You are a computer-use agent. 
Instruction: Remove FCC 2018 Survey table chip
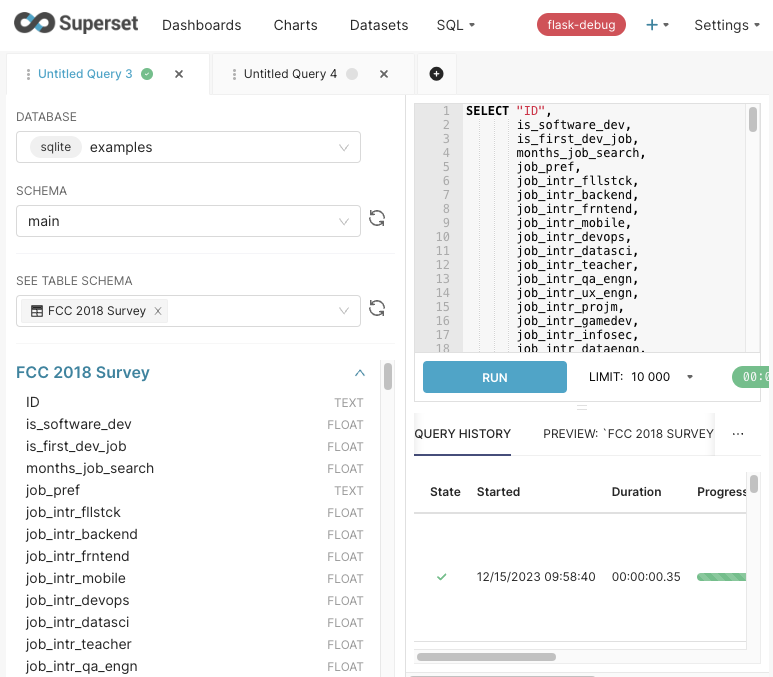[x=157, y=311]
